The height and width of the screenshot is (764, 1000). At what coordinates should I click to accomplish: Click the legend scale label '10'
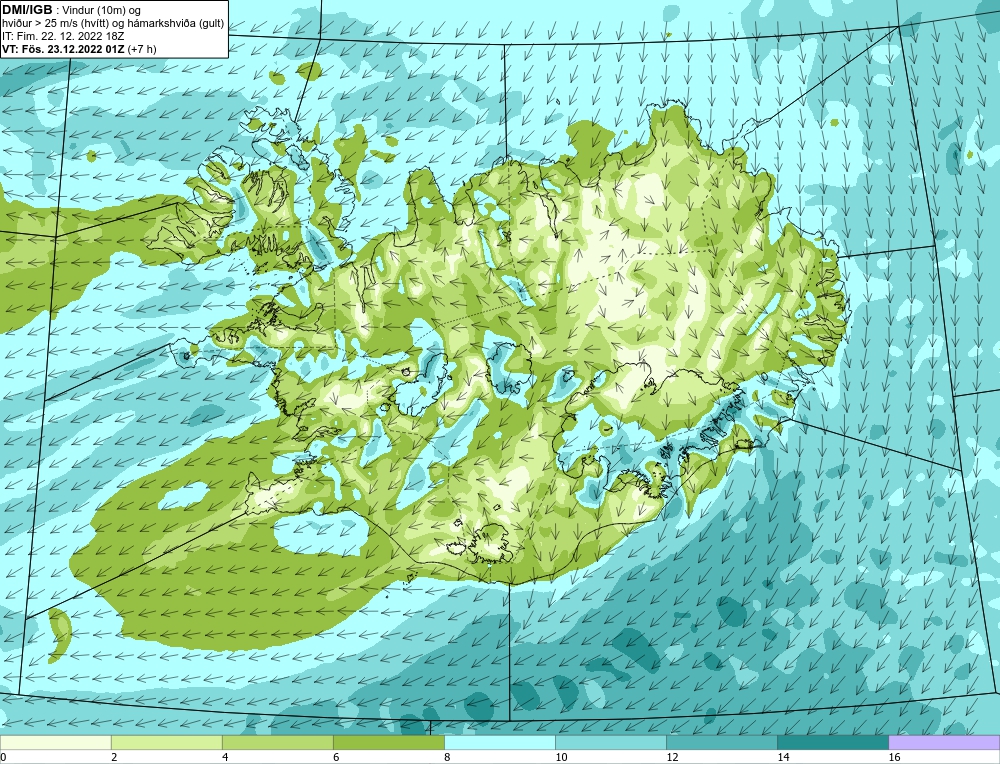click(x=561, y=757)
